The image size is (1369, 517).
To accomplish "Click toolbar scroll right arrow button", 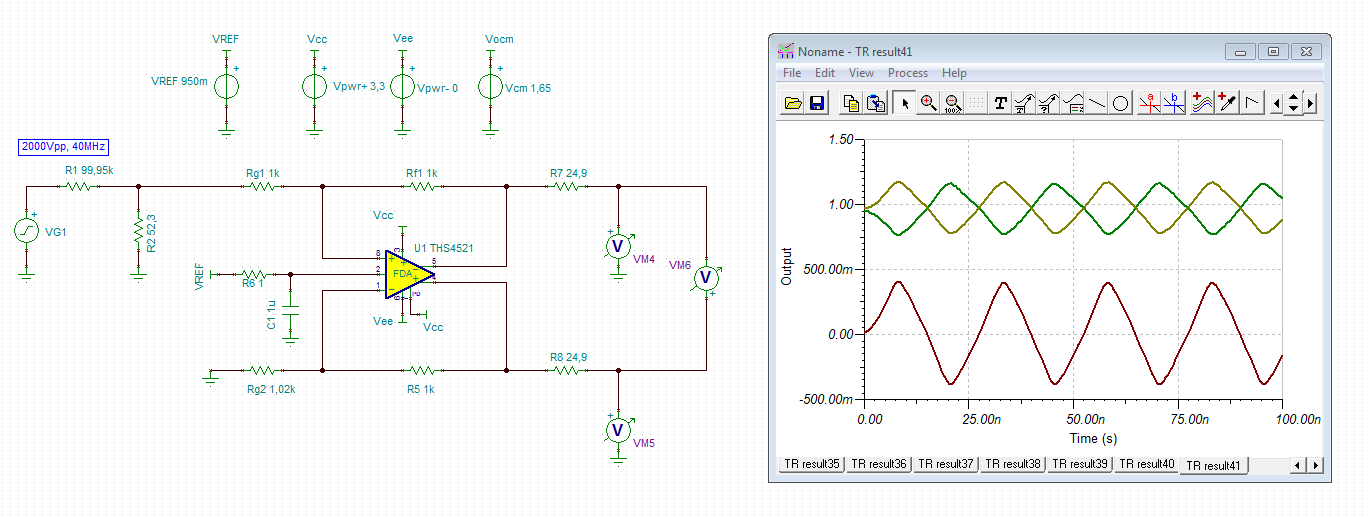I will pos(1311,102).
